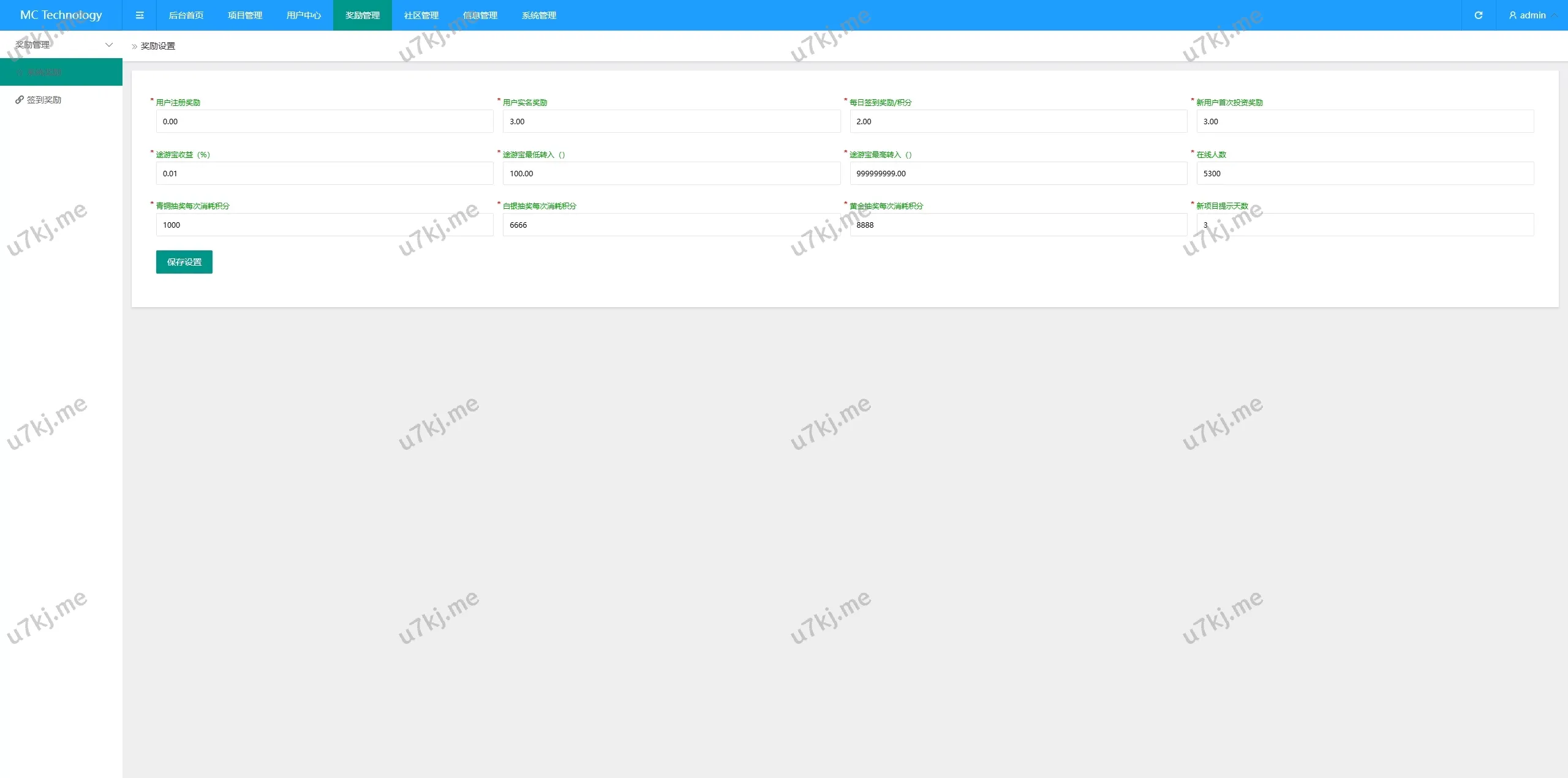The image size is (1568, 778).
Task: Click the MC Technology logo title
Action: point(61,15)
